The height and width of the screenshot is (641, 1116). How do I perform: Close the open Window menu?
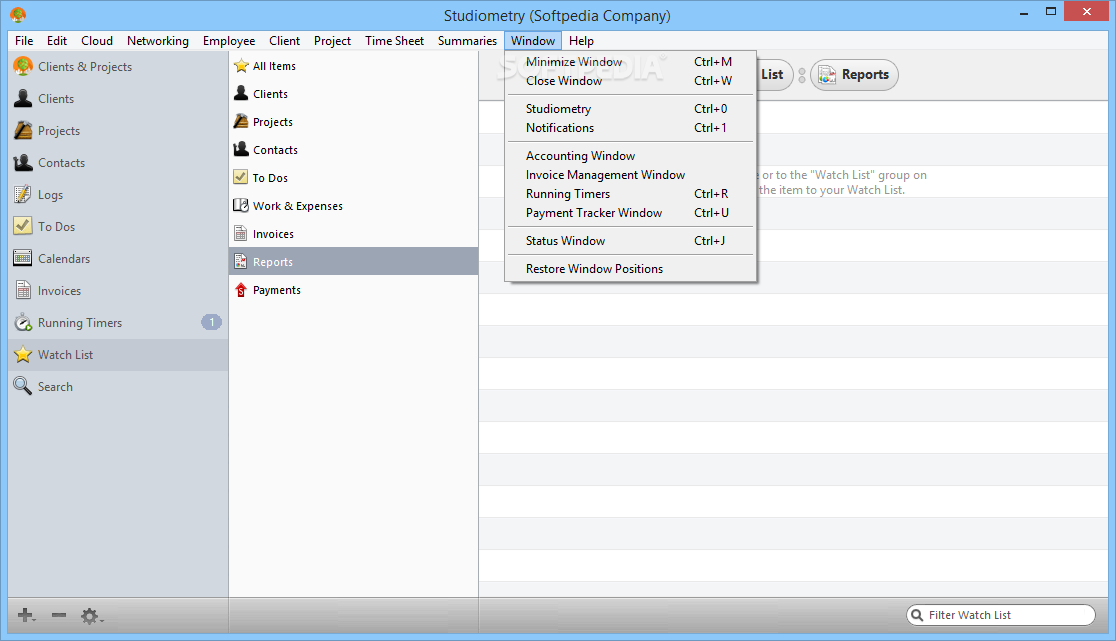pos(533,41)
